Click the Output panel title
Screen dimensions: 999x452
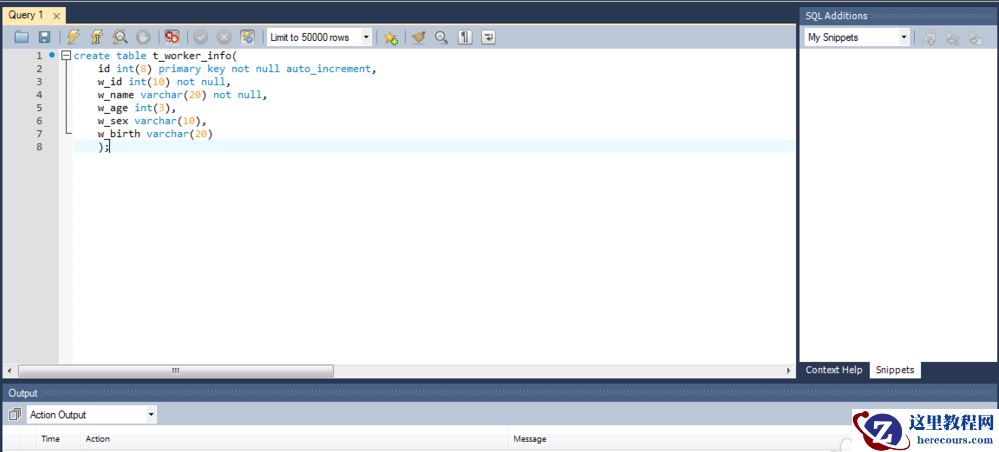coord(23,393)
